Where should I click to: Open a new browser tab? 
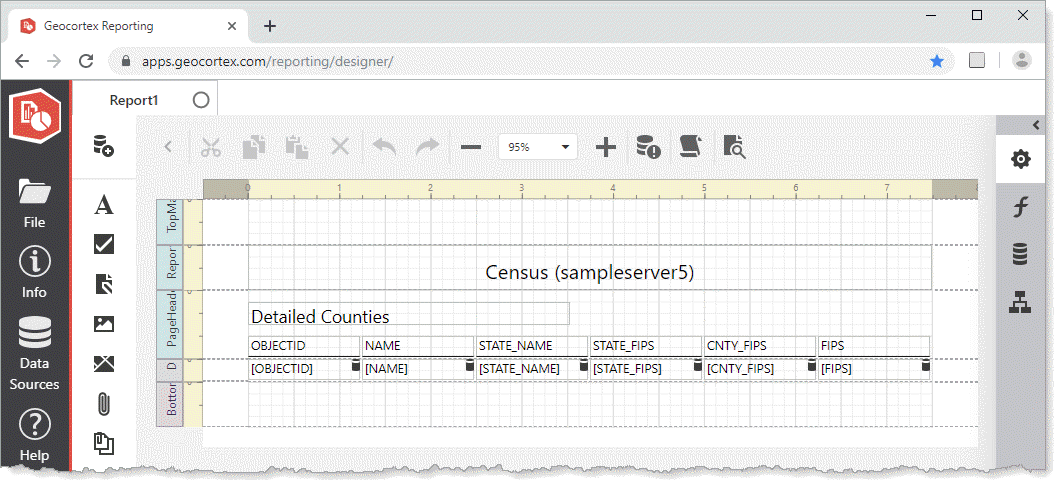pos(270,26)
